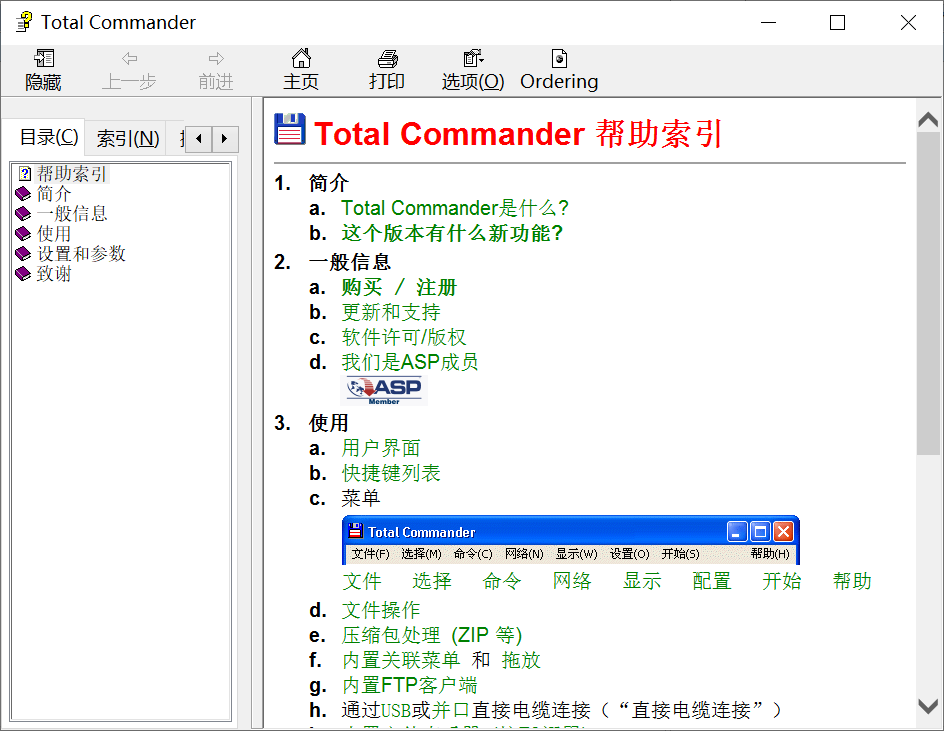Click the vertical scrollbar thumb
Viewport: 944px width, 731px height.
tap(928, 293)
